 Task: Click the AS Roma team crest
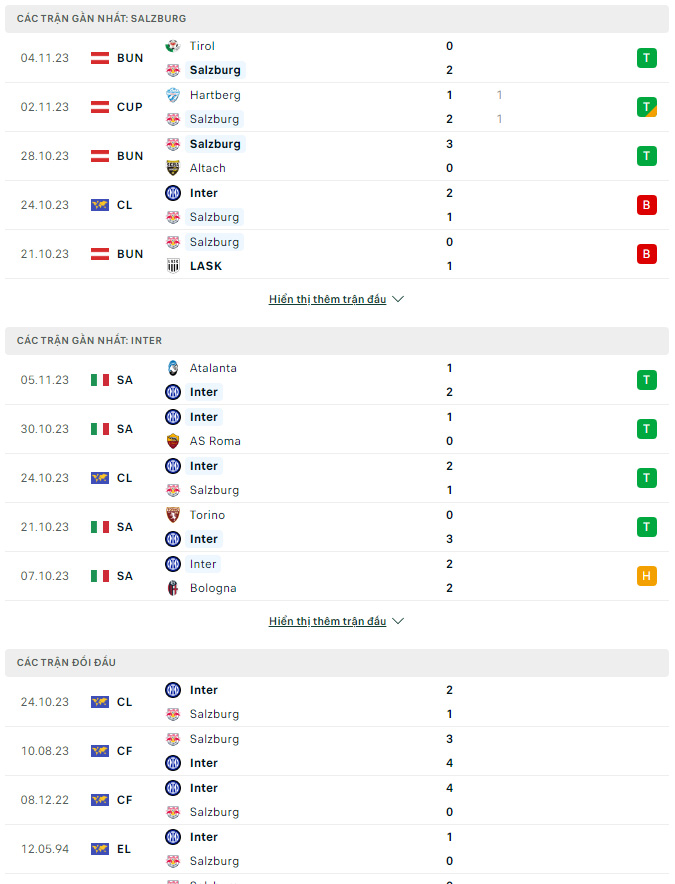coord(173,441)
